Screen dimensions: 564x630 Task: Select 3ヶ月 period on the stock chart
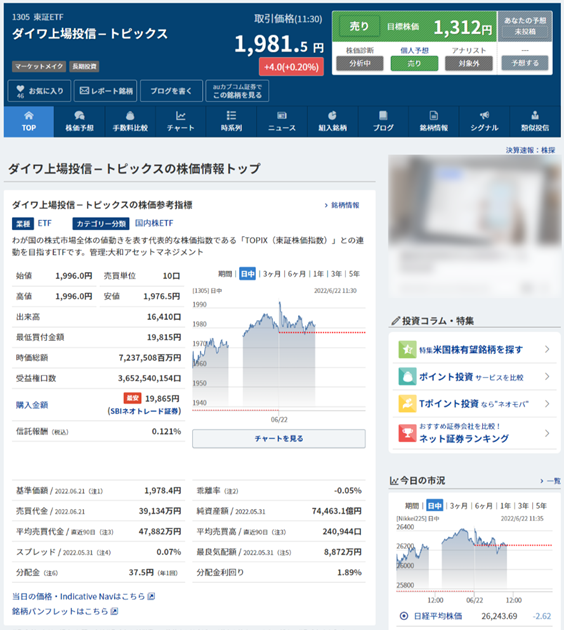click(272, 274)
